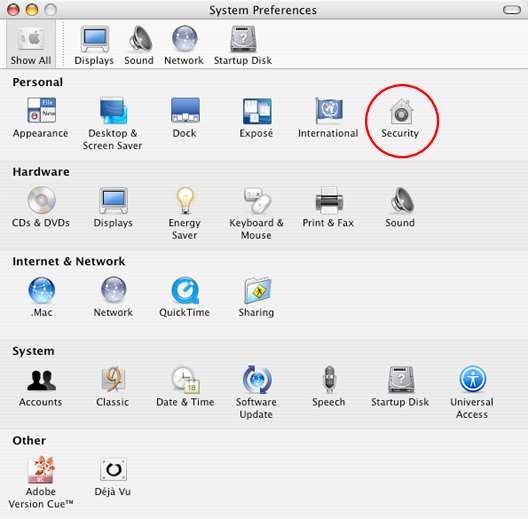Click the window zoom button in title bar
The image size is (528, 519).
click(x=51, y=10)
